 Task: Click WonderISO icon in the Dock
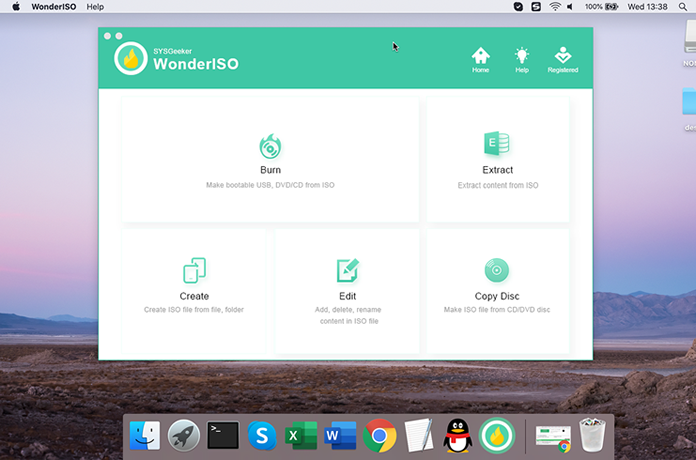497,436
